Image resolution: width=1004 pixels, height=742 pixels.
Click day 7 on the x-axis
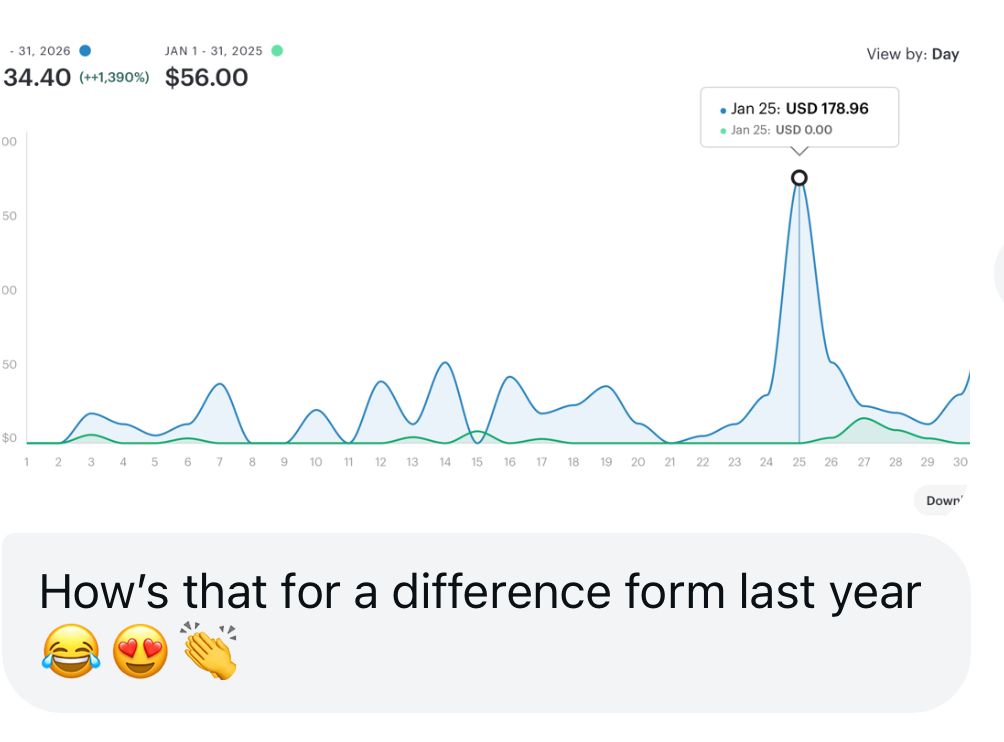[x=219, y=462]
